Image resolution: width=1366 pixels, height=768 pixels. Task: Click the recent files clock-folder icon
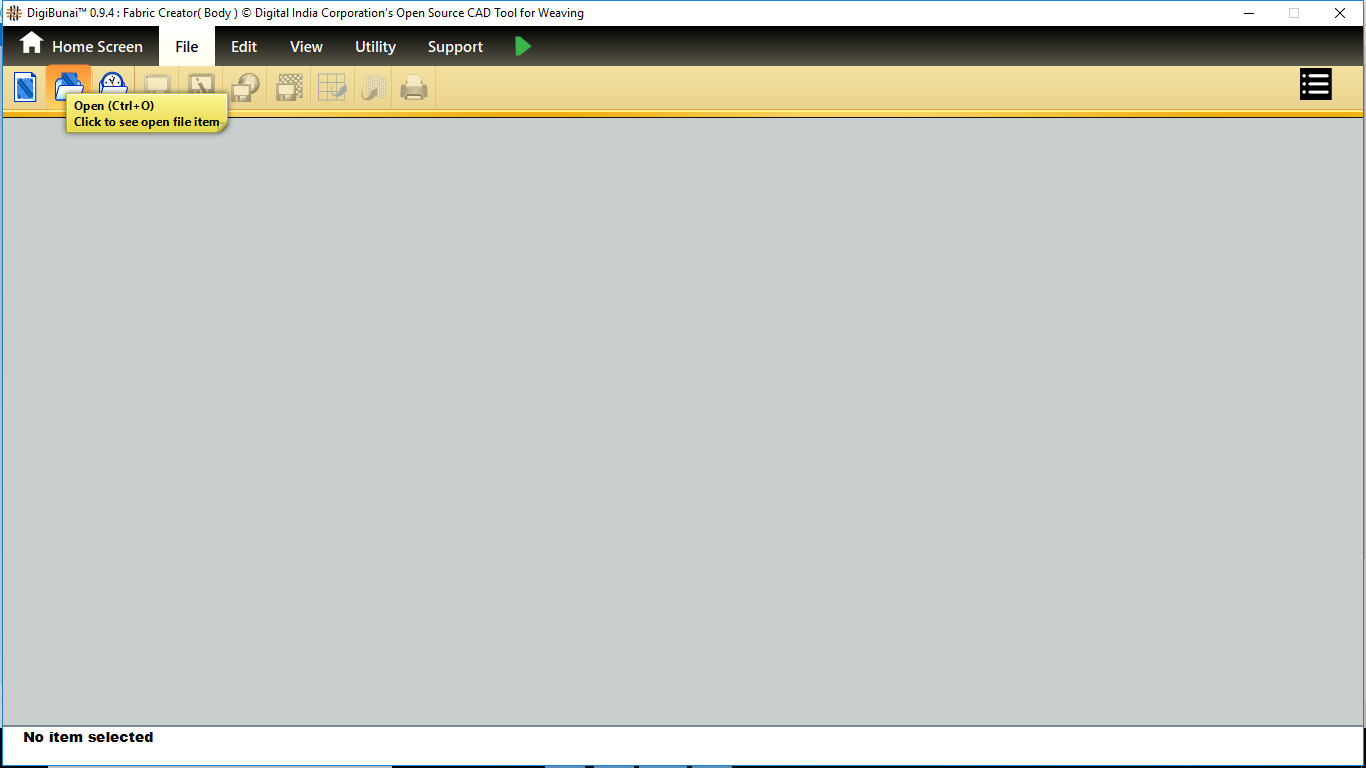113,85
